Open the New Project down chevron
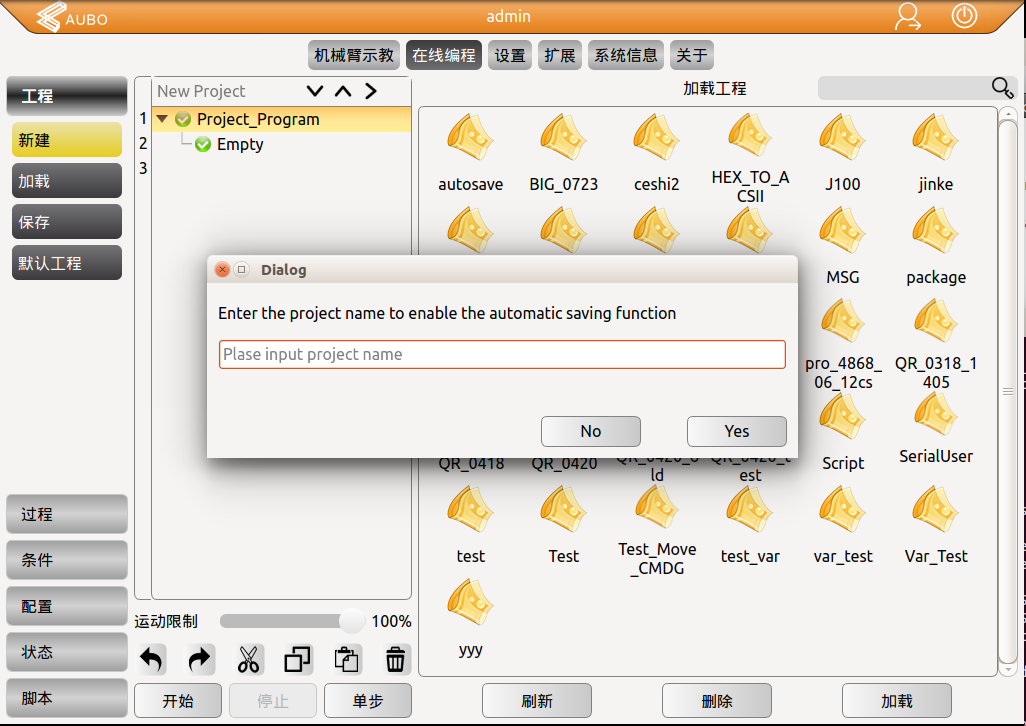Viewport: 1026px width, 726px height. pyautogui.click(x=314, y=90)
